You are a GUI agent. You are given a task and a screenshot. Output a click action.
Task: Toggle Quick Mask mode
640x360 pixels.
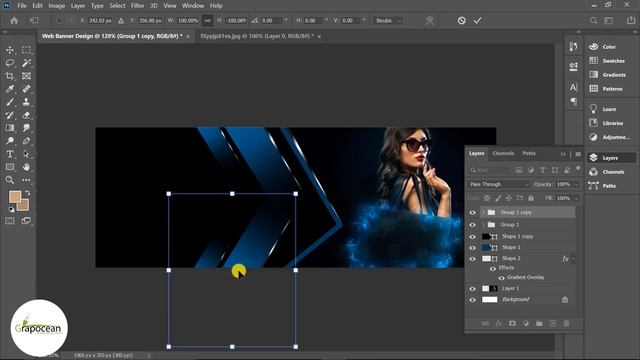click(10, 221)
